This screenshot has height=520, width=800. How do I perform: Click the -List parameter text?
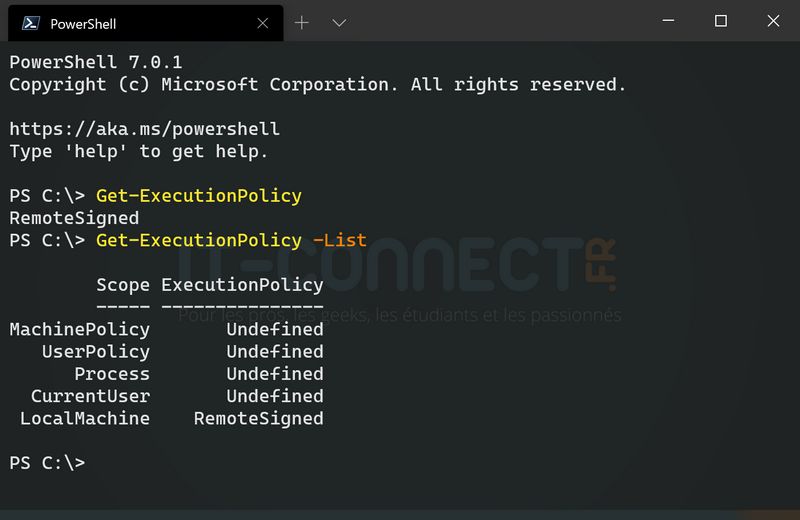(x=339, y=240)
